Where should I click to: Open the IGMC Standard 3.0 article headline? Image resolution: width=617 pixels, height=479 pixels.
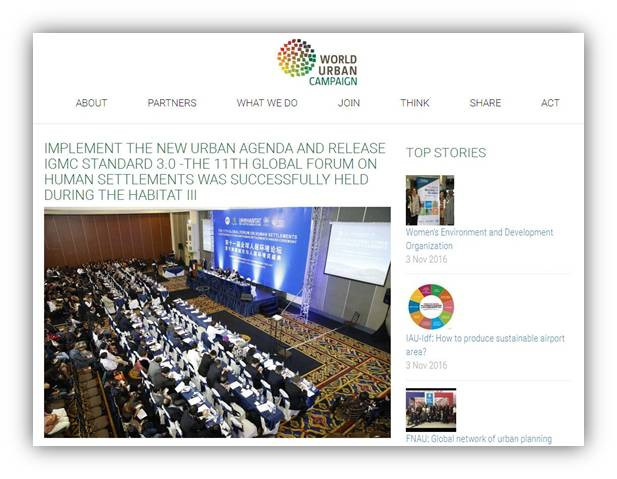tap(215, 171)
